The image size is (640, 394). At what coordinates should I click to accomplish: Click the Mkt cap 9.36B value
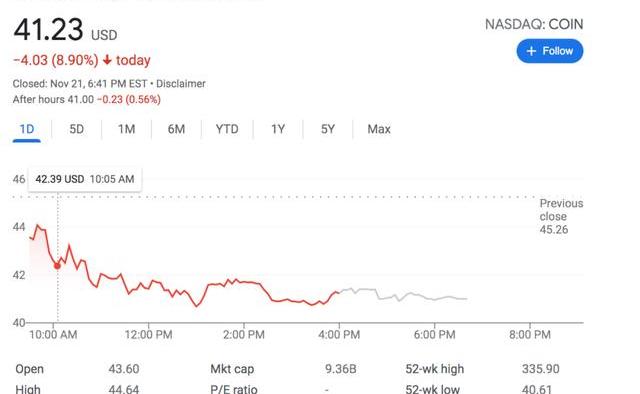click(340, 369)
